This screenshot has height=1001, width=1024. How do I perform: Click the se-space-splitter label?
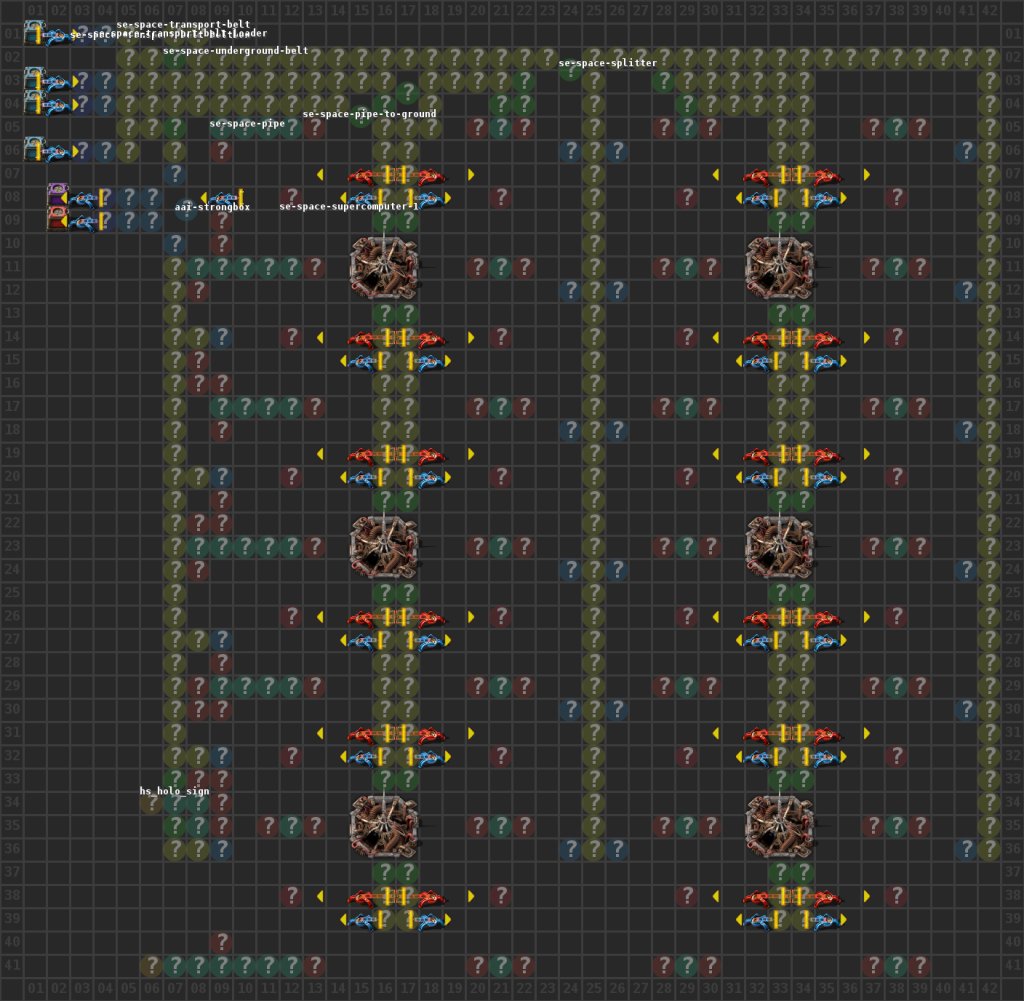(x=605, y=61)
